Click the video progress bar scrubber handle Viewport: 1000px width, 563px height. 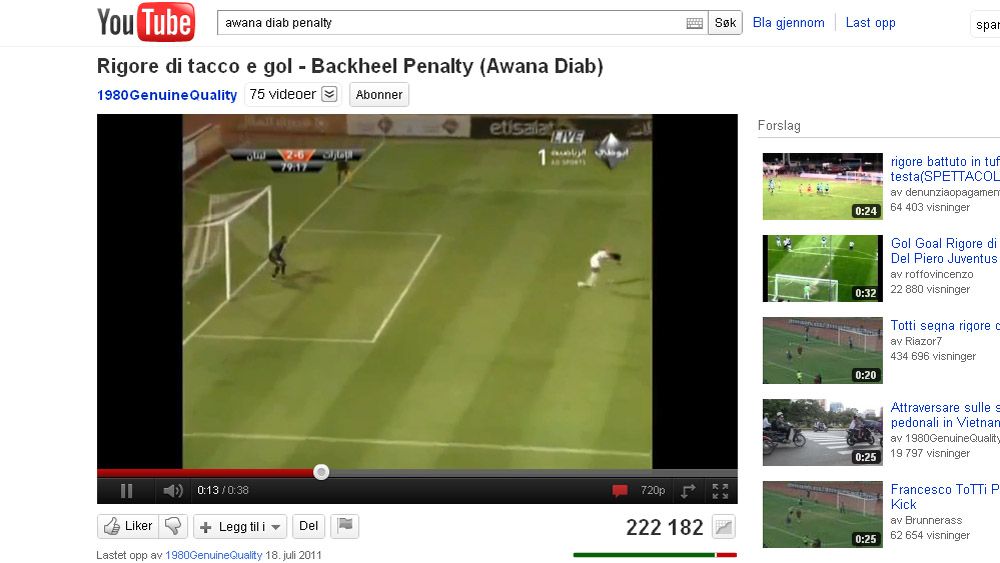tap(321, 472)
